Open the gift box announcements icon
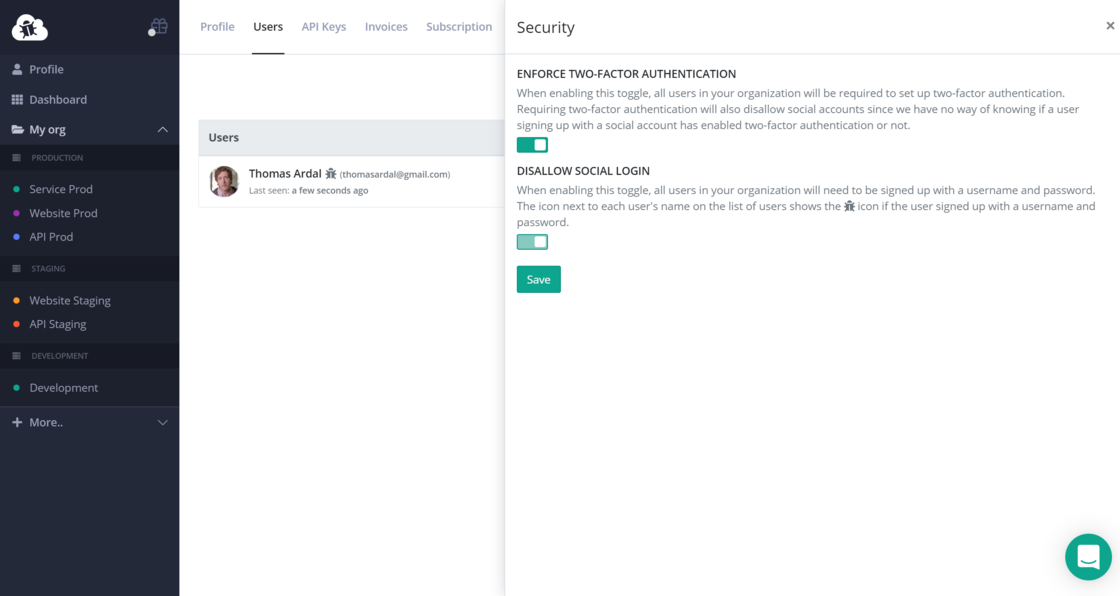1120x596 pixels. (159, 26)
